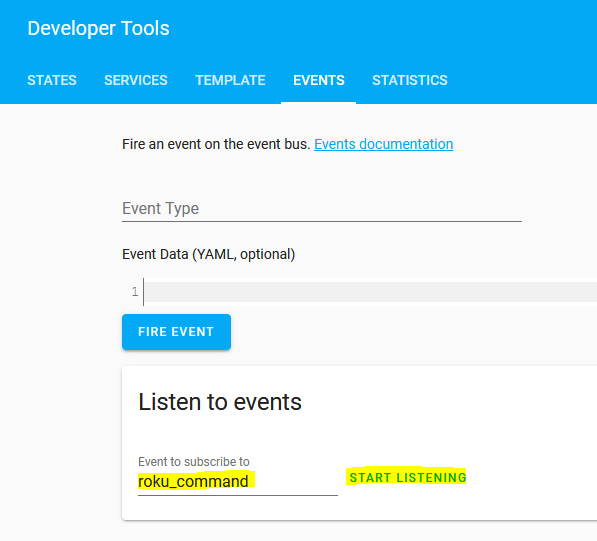
Task: Focus the Event Type input field
Action: [322, 209]
